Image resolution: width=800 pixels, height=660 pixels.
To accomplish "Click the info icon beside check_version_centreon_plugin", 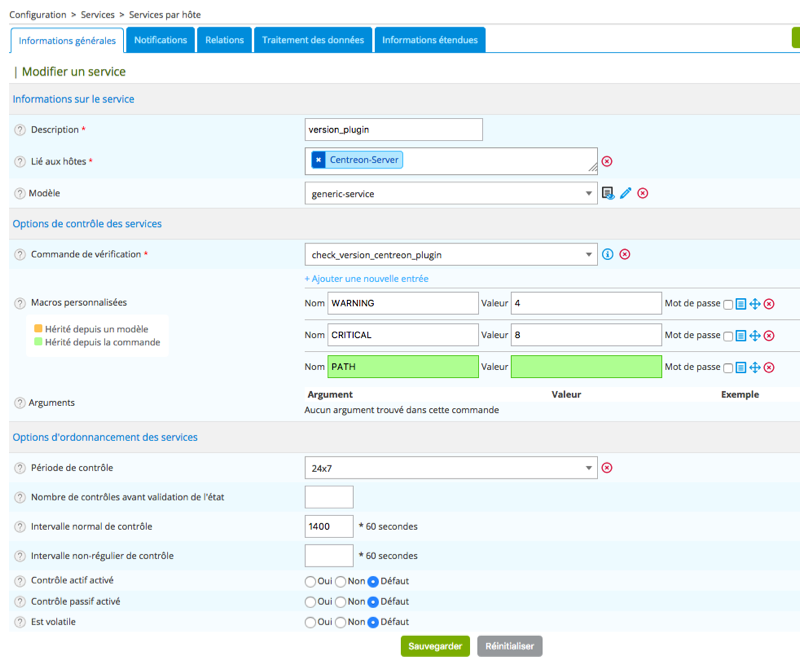I will (607, 255).
